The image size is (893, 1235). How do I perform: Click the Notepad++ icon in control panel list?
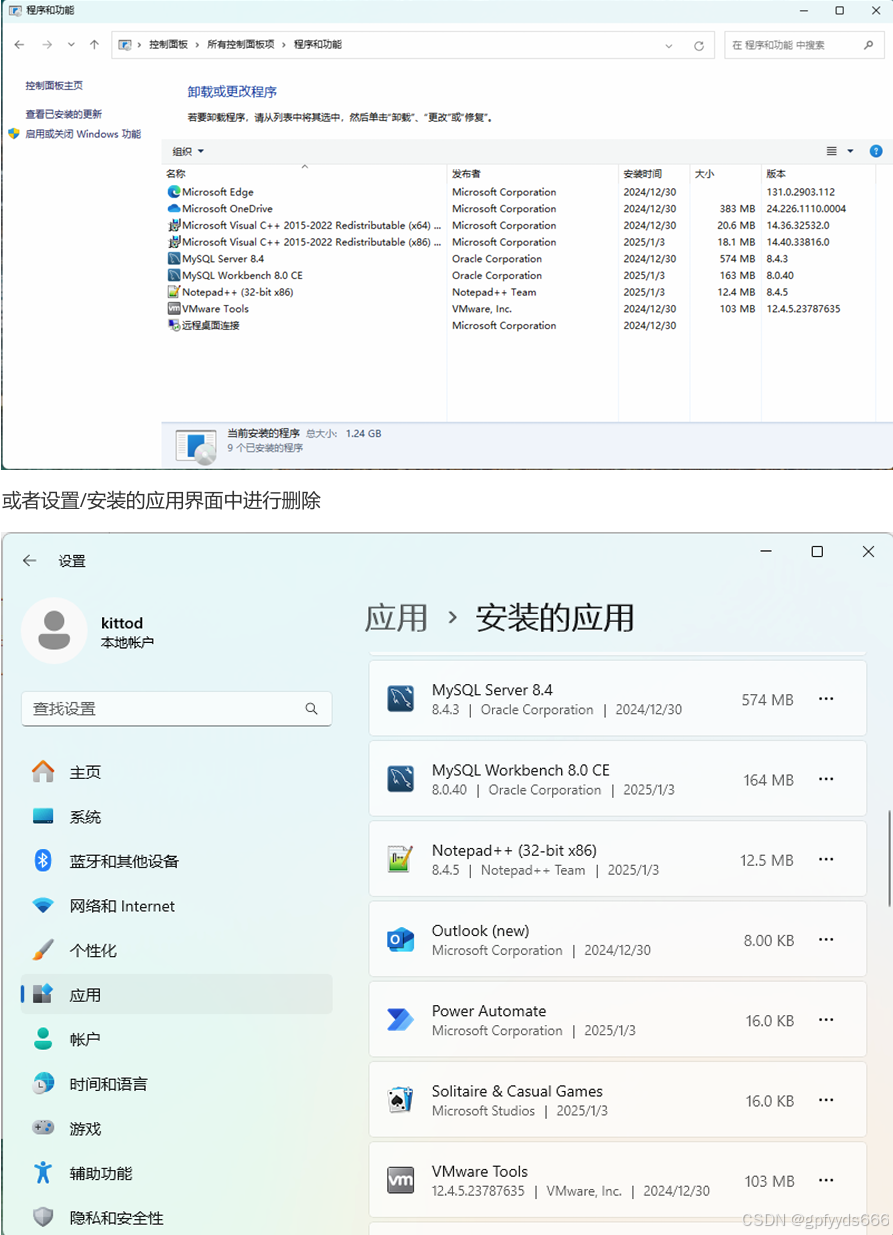click(174, 292)
